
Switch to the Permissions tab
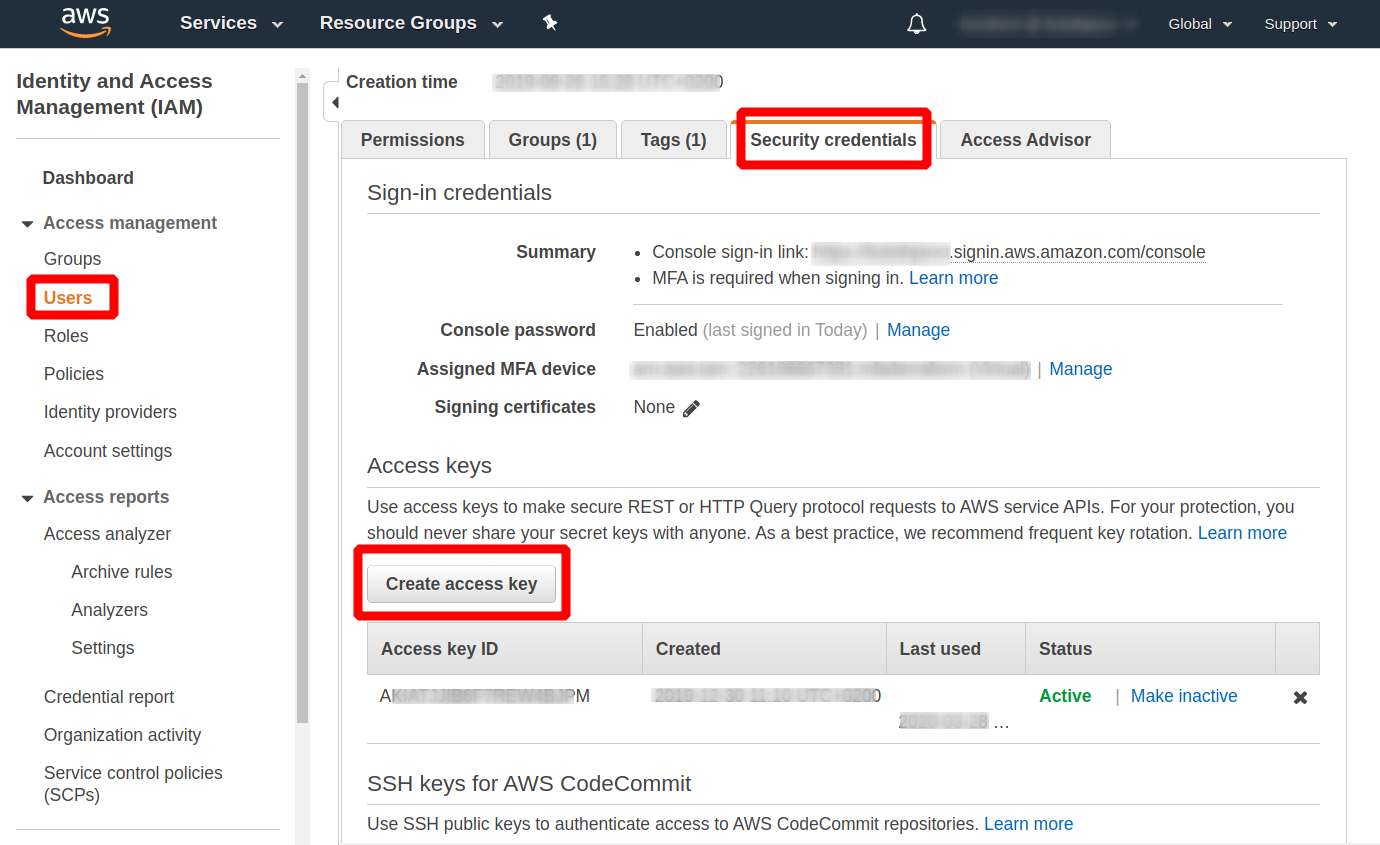(x=413, y=140)
